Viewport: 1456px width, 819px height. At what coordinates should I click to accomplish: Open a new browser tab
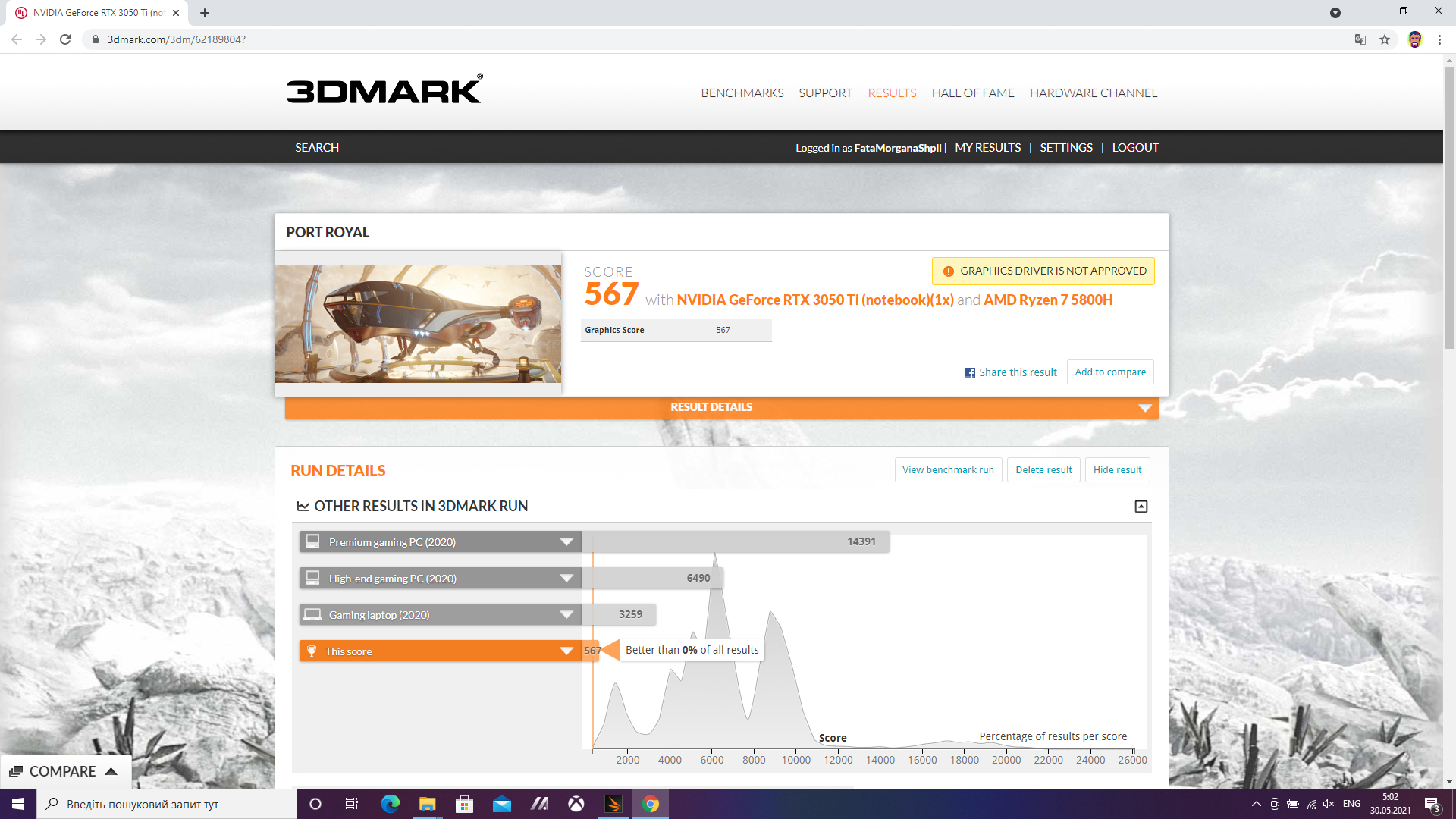[205, 13]
